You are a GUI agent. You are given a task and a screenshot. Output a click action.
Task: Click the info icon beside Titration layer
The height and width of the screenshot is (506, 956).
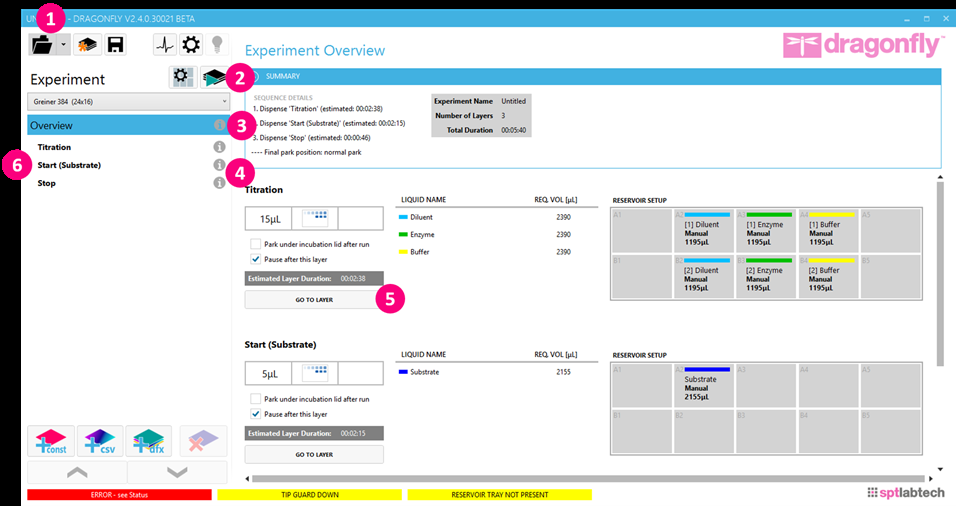pyautogui.click(x=219, y=147)
